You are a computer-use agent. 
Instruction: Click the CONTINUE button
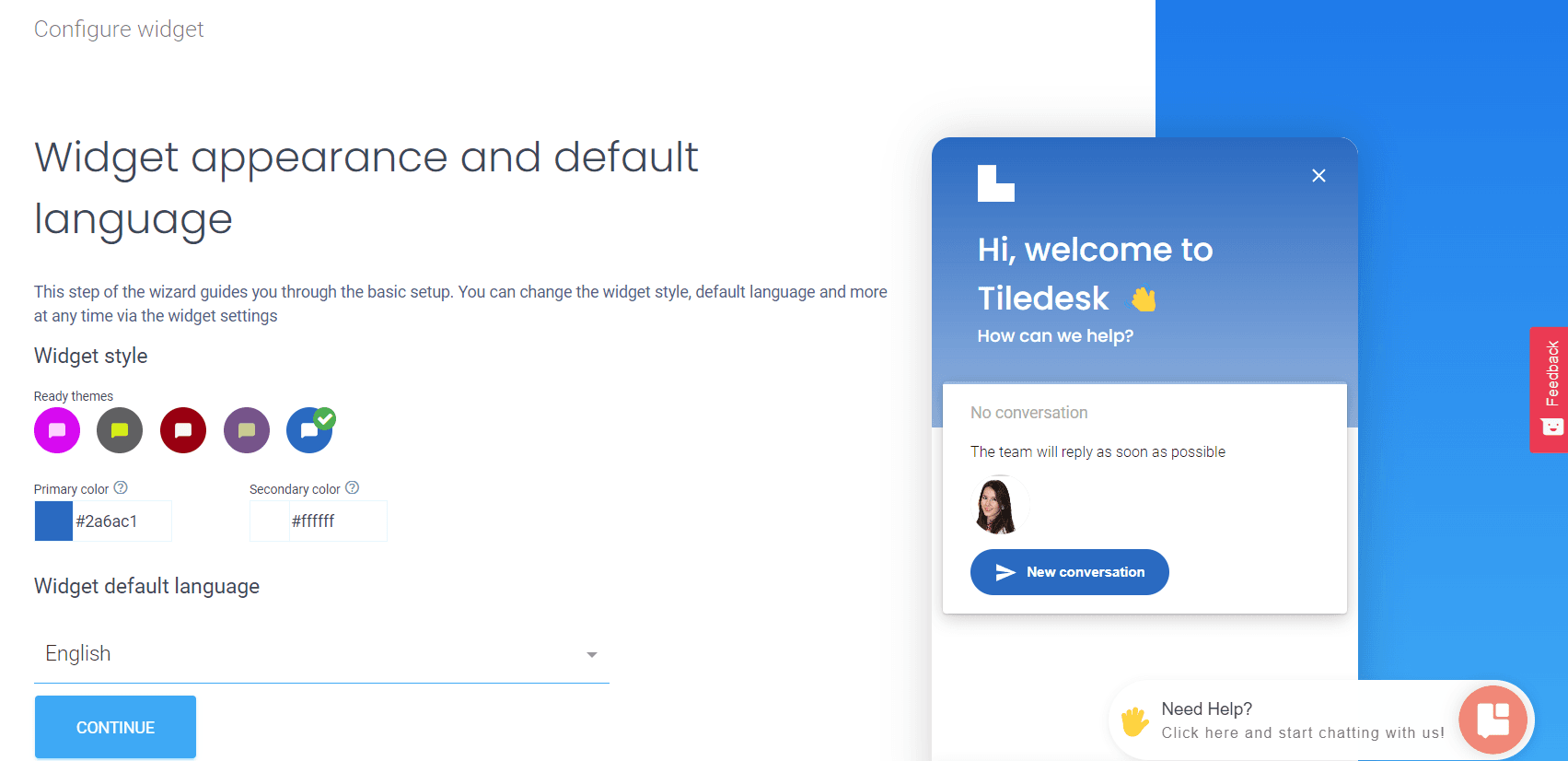point(115,727)
